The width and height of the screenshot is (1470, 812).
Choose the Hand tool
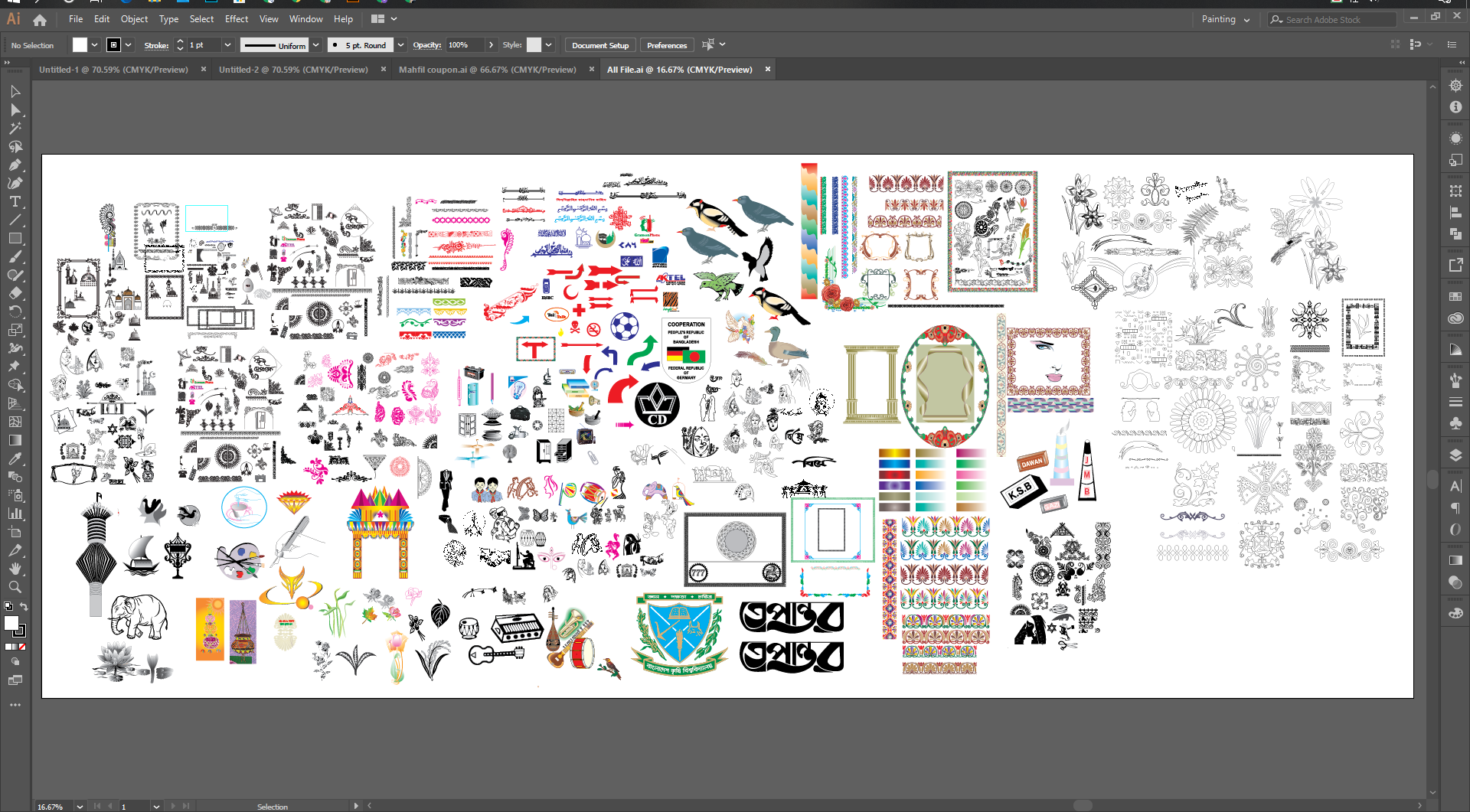[x=15, y=569]
